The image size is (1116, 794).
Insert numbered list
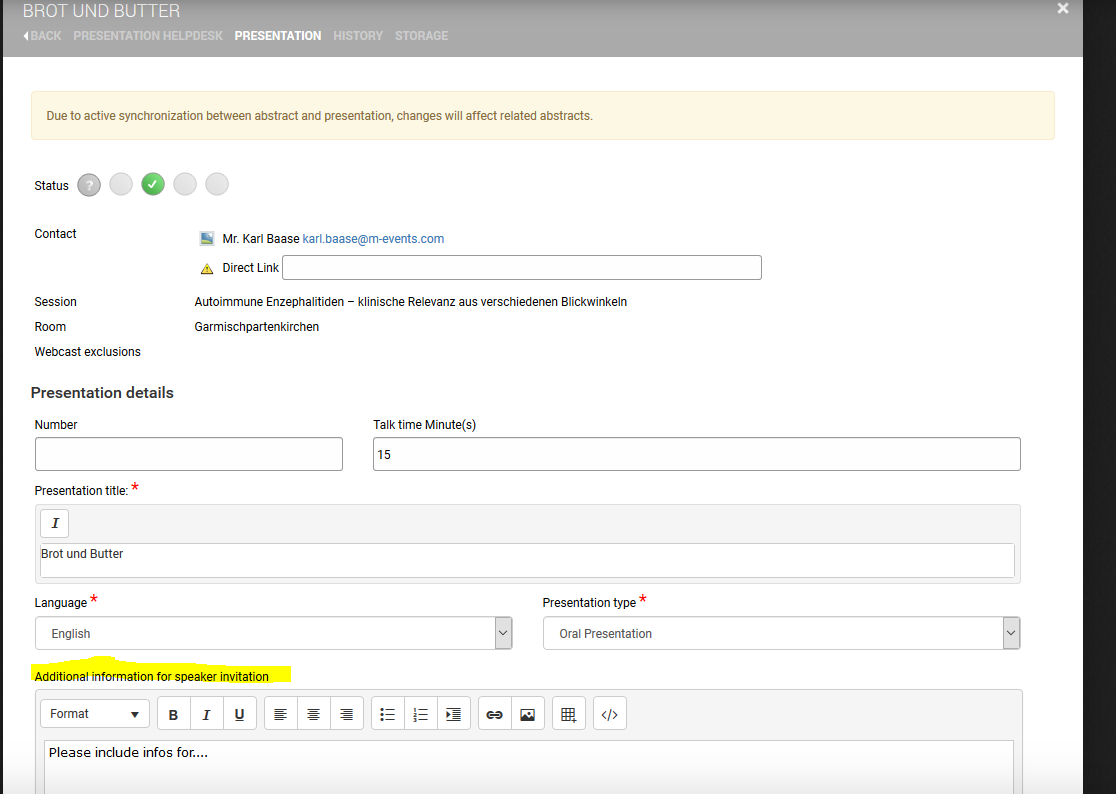421,714
